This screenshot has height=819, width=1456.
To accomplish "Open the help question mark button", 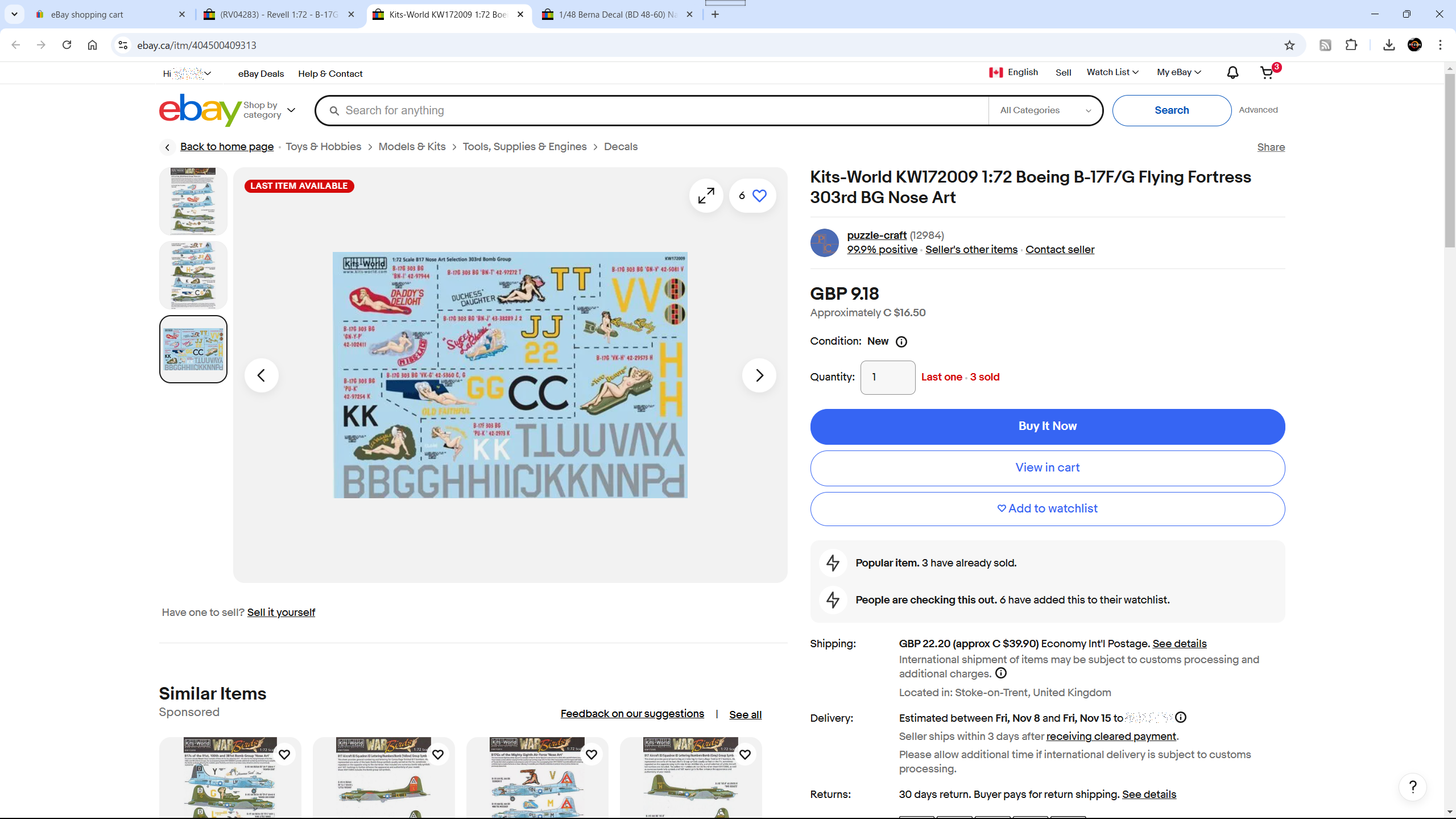I will click(x=1413, y=787).
